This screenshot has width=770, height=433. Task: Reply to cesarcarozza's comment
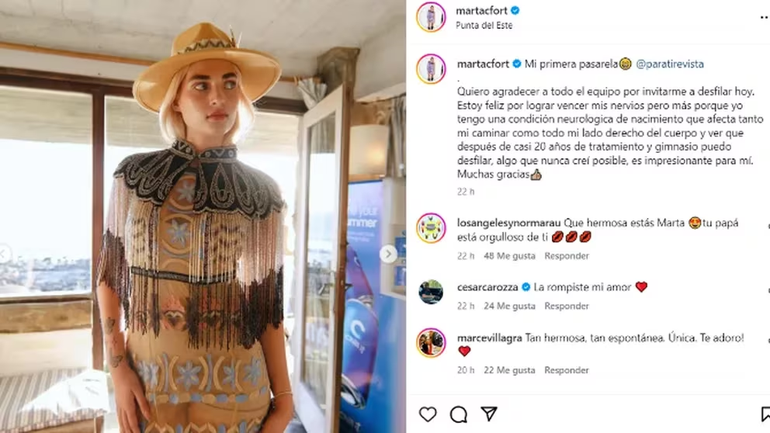[566, 306]
